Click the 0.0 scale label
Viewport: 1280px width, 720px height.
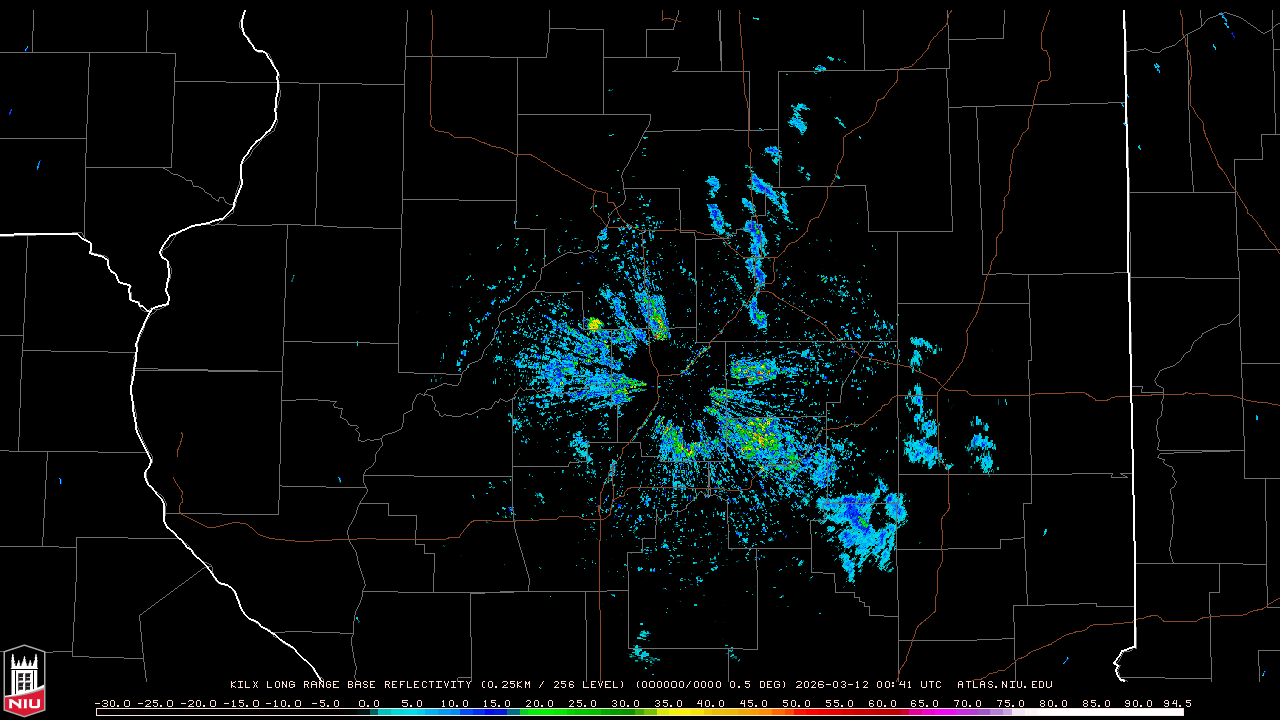pyautogui.click(x=369, y=703)
